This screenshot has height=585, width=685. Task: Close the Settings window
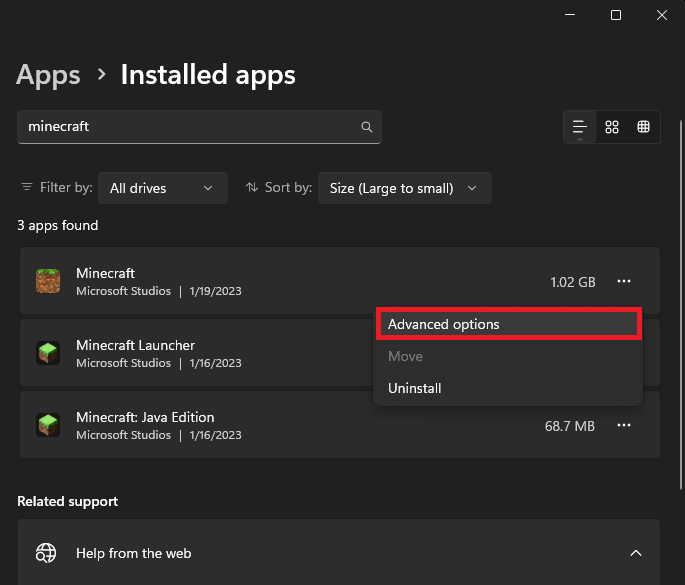pos(662,15)
